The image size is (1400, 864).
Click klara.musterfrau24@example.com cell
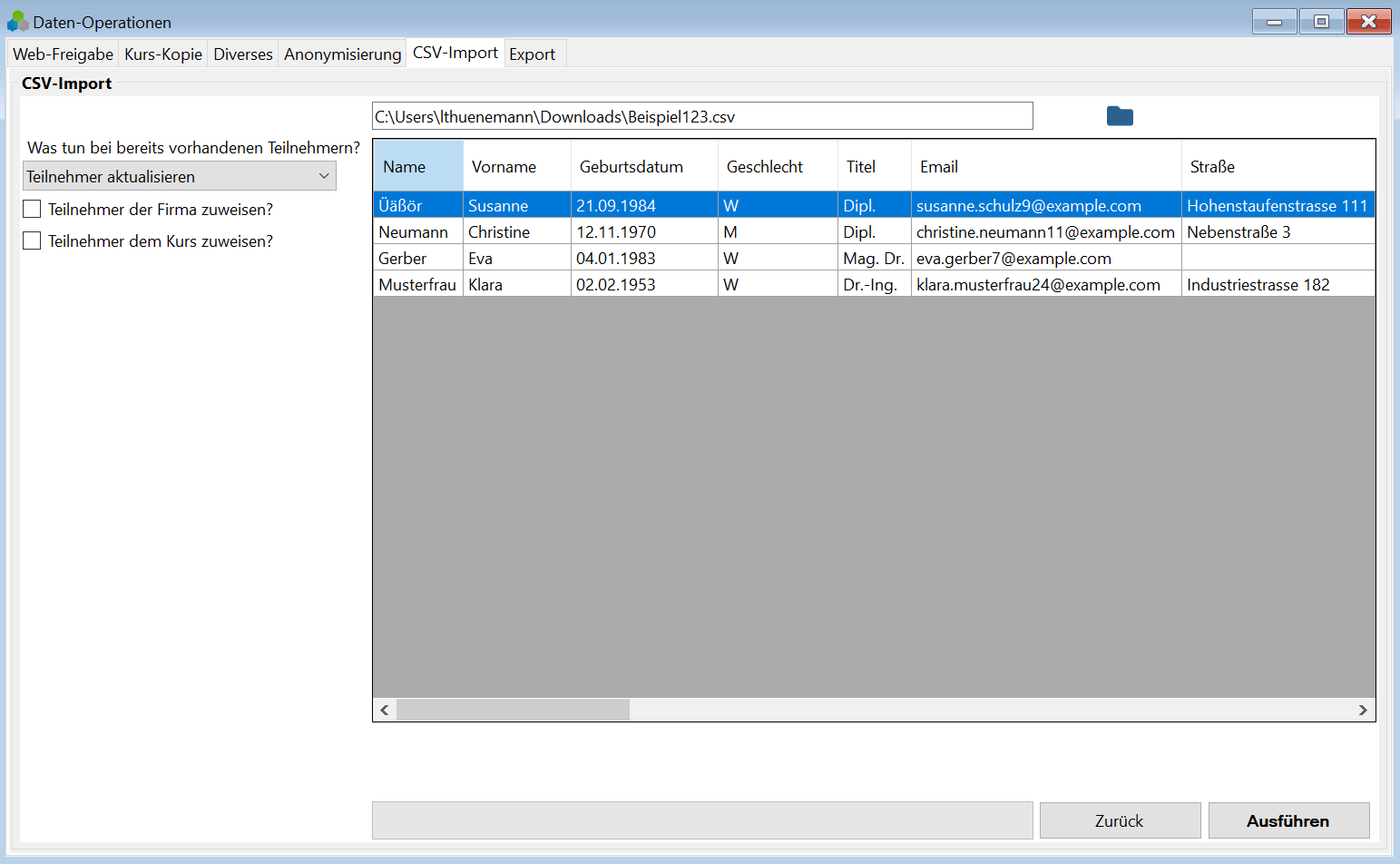tap(1046, 284)
